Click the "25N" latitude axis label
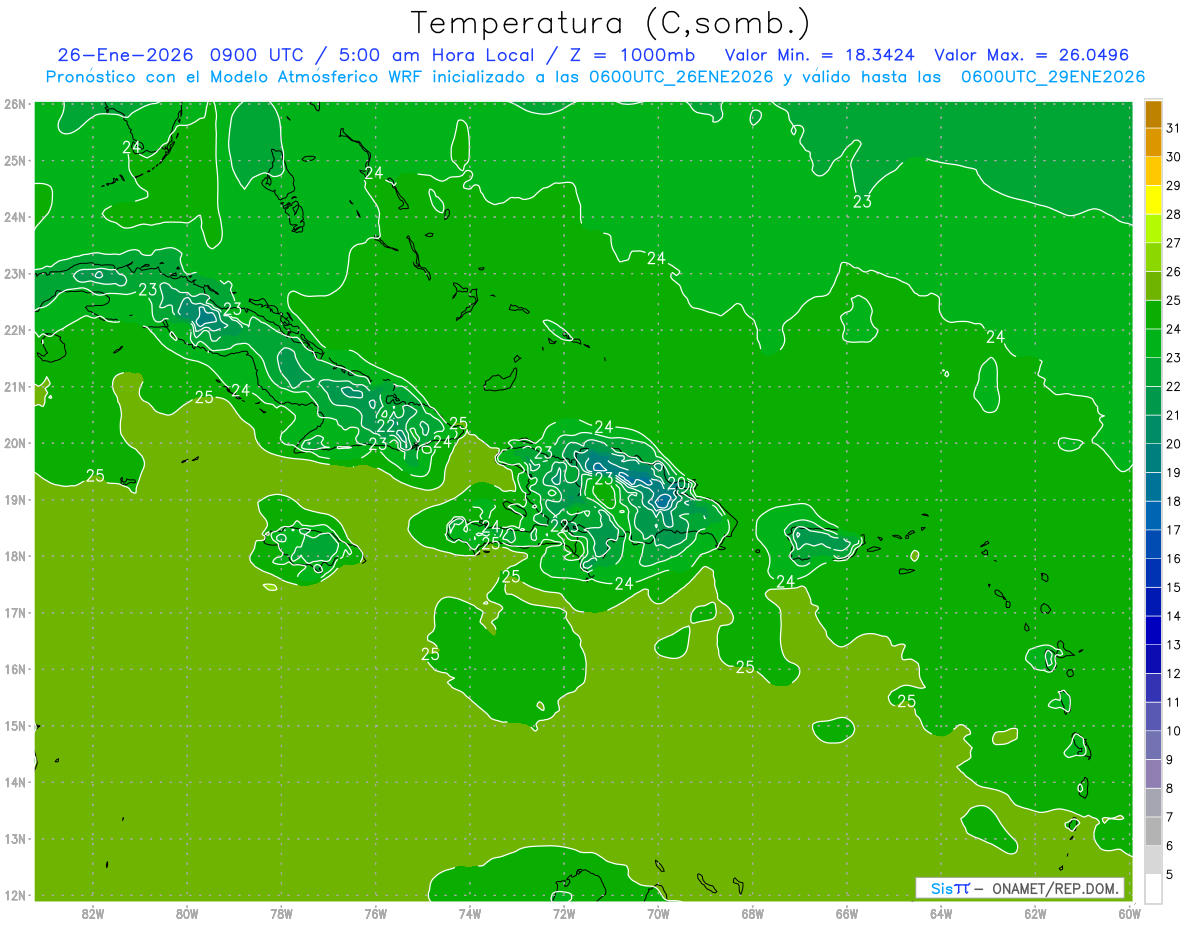The image size is (1200, 927). (15, 161)
